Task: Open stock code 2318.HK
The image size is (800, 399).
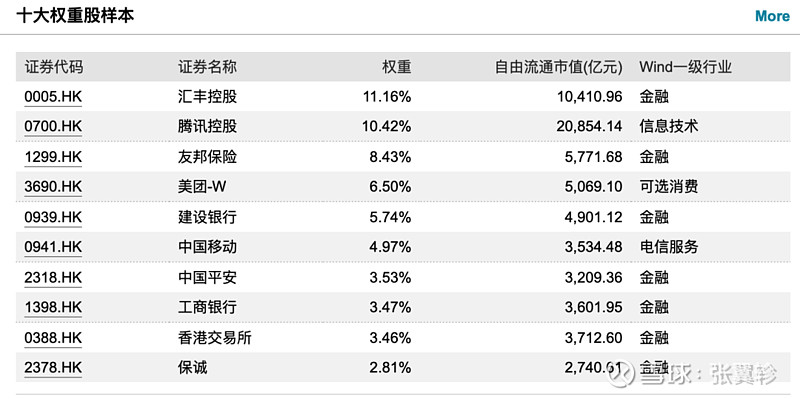Action: pos(53,278)
